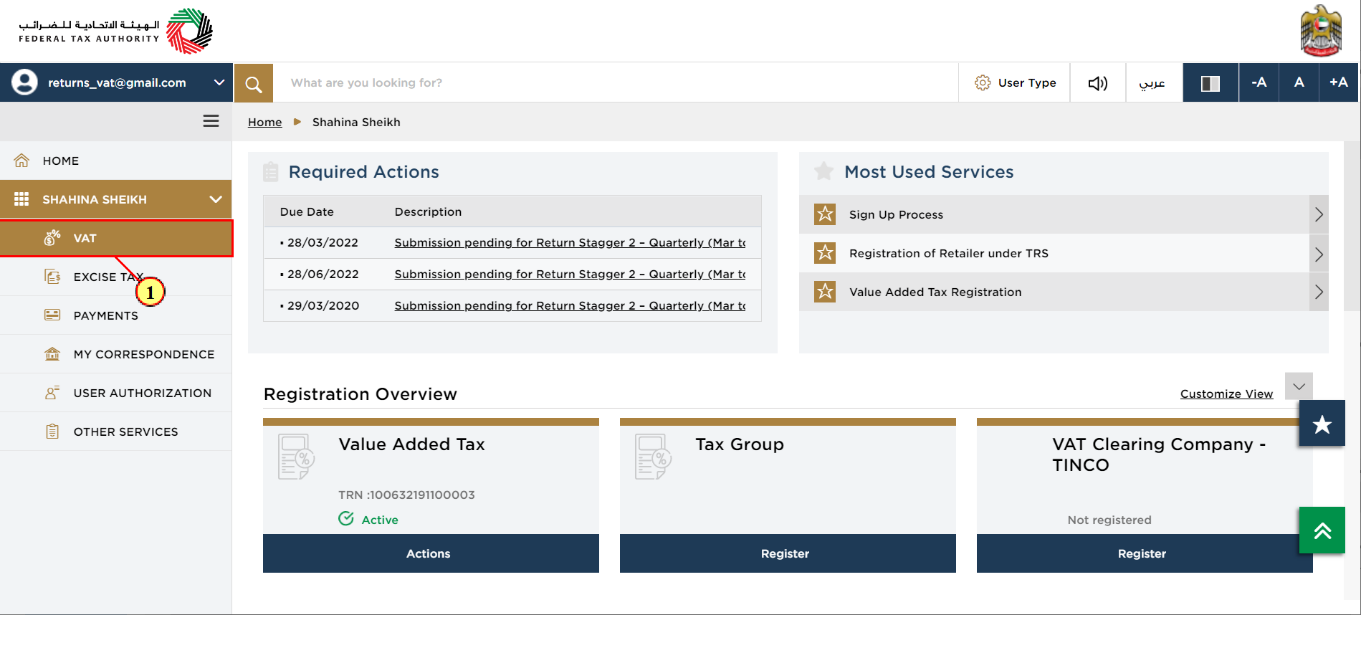Image resolution: width=1361 pixels, height=648 pixels.
Task: Click the star icon beside Value Added Tax Registration
Action: coord(825,292)
